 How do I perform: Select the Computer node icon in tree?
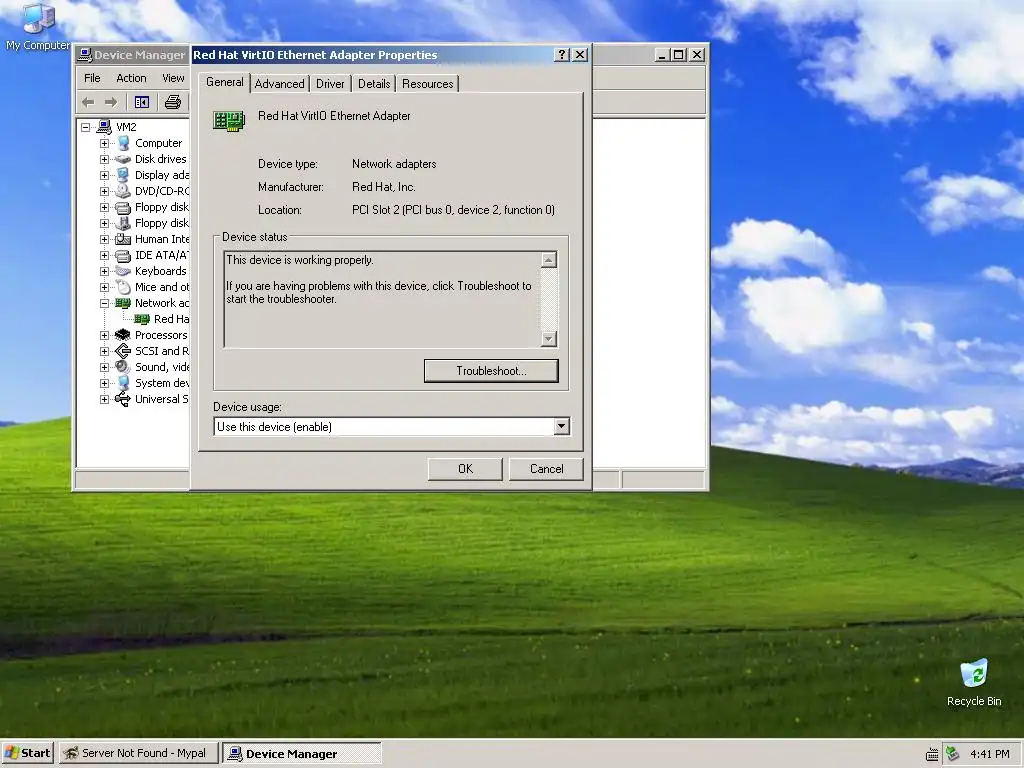123,143
